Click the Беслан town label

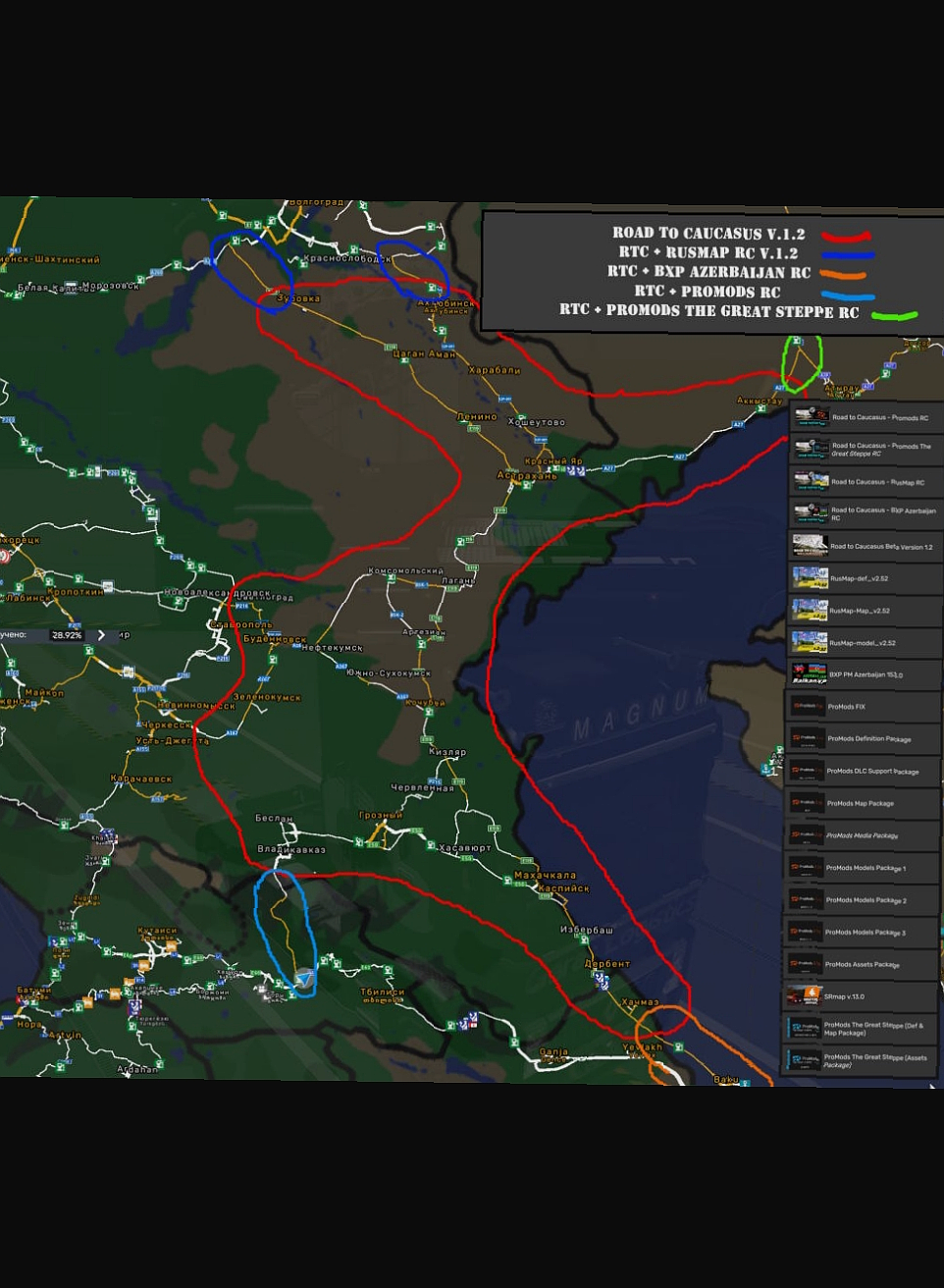point(274,818)
